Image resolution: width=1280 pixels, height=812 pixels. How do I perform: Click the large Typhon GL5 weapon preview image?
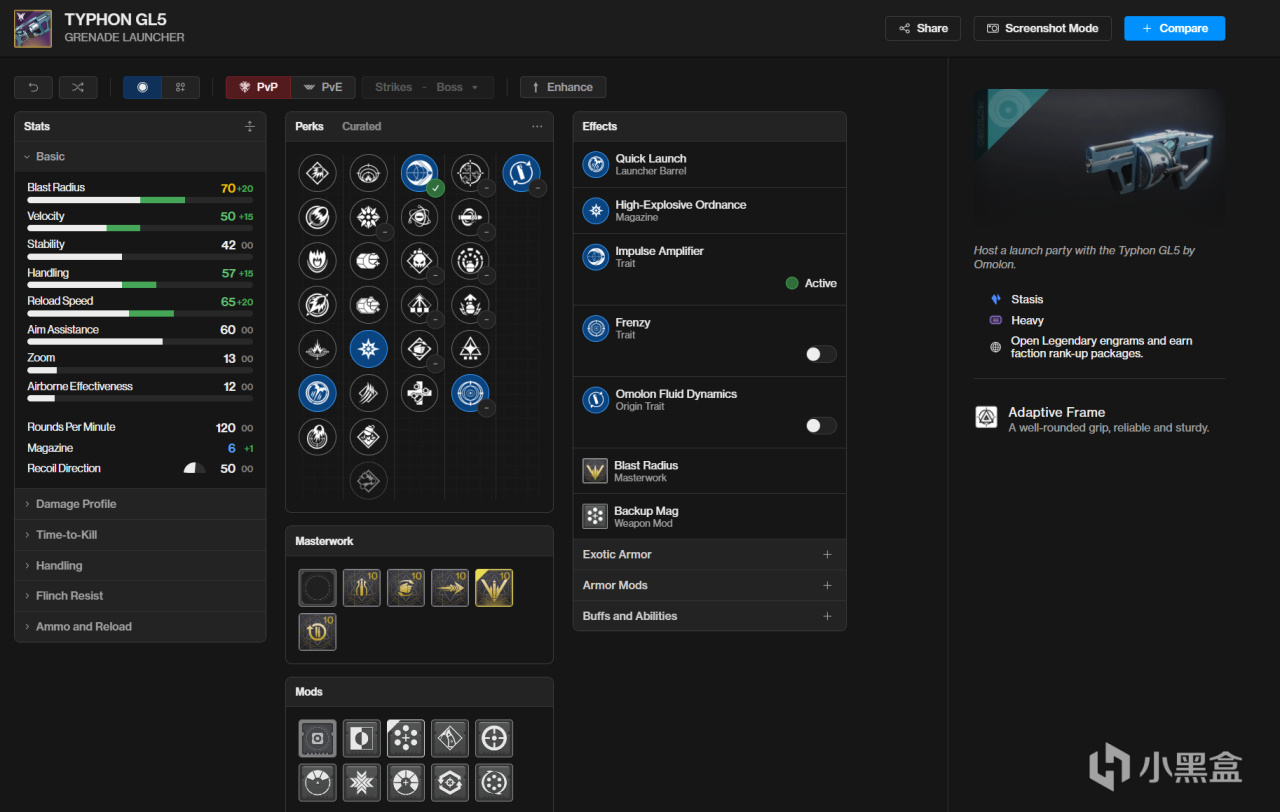click(1099, 160)
